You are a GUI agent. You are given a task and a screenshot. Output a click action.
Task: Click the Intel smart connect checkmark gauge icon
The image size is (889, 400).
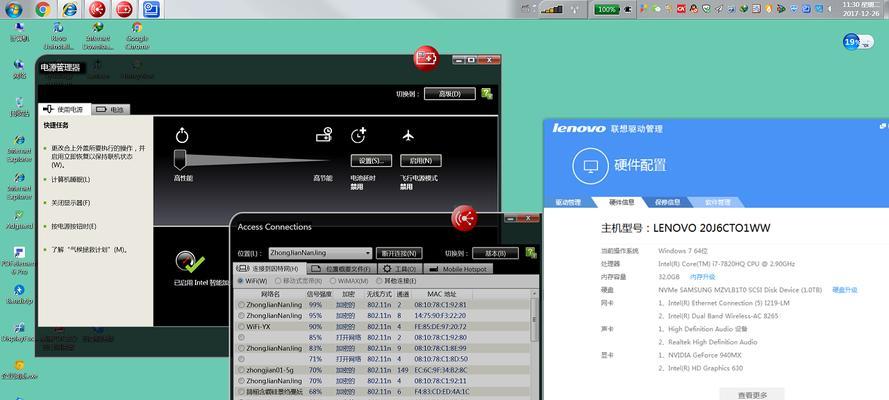(x=189, y=262)
